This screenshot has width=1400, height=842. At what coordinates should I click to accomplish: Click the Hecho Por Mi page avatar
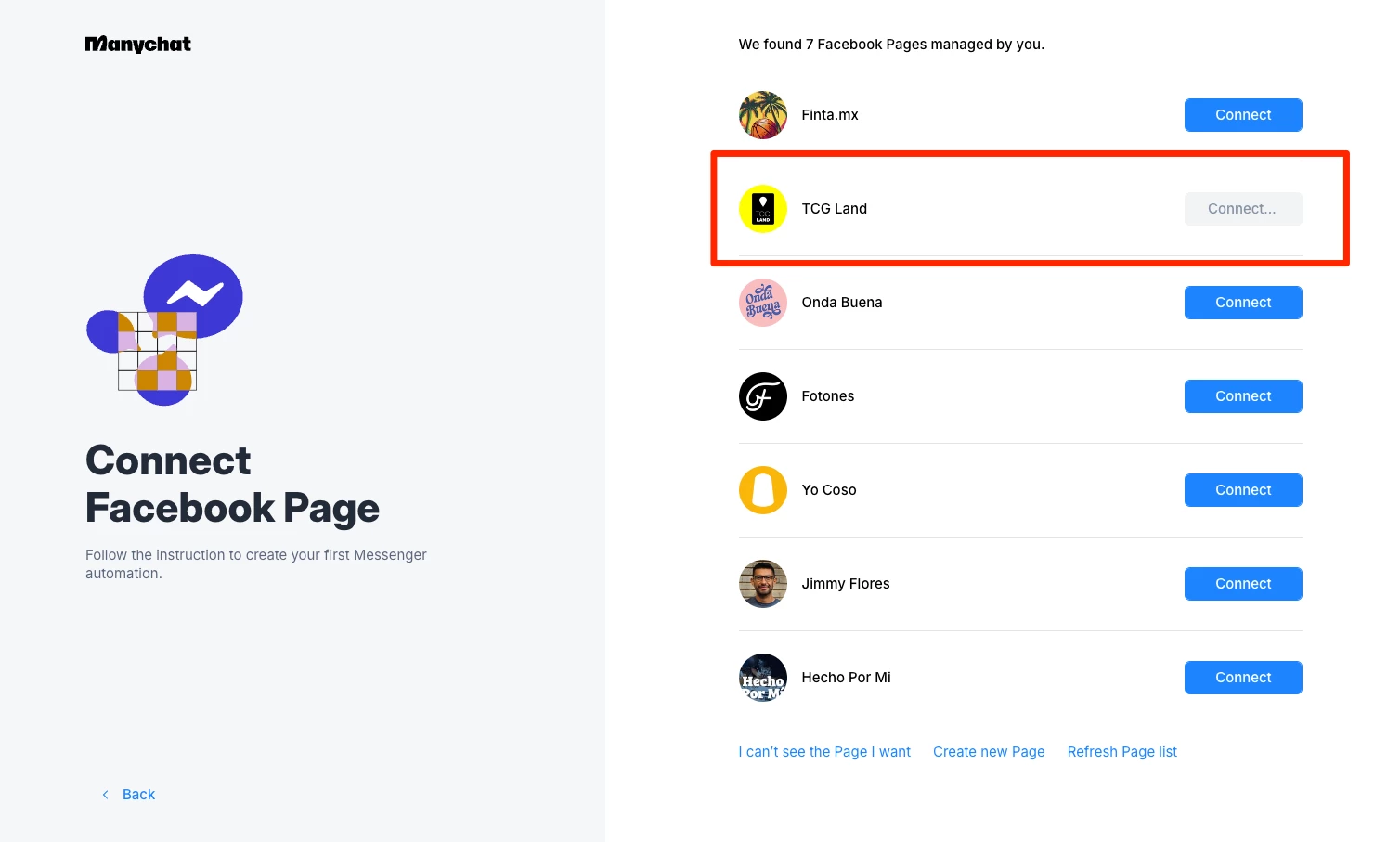pos(763,678)
